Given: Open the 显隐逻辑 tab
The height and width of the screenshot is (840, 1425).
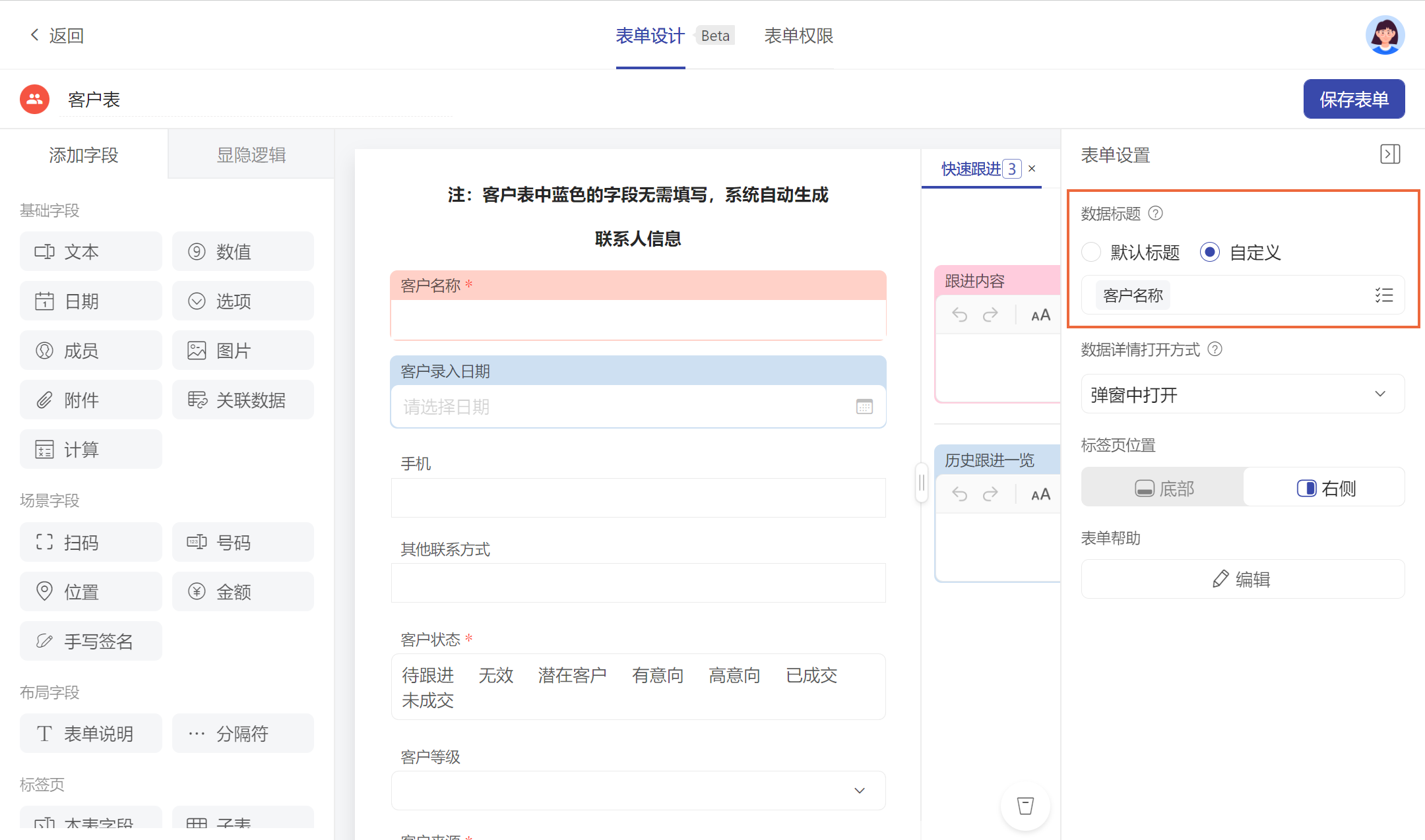Looking at the screenshot, I should click(x=251, y=155).
